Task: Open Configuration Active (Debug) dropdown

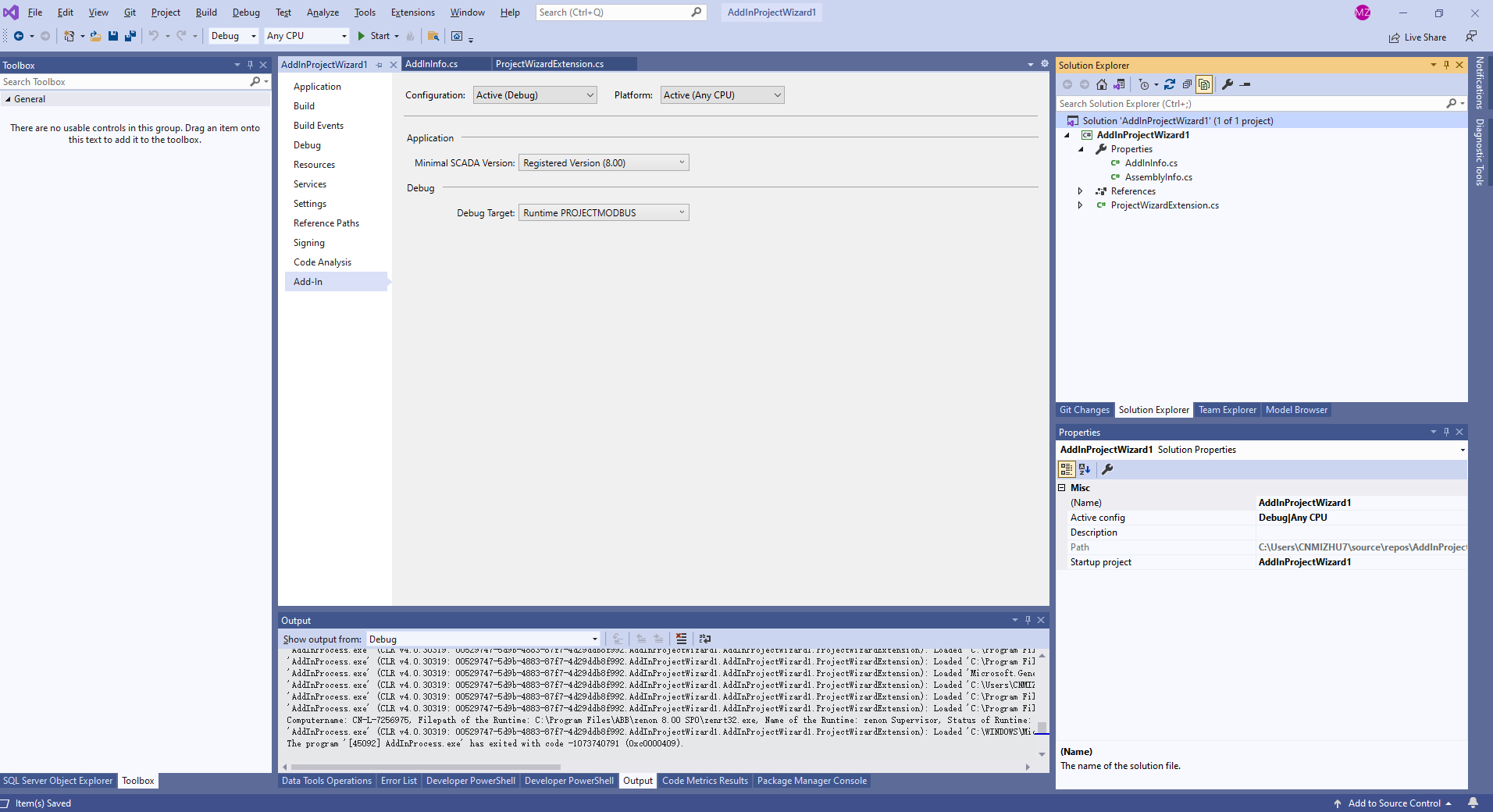Action: pyautogui.click(x=535, y=95)
